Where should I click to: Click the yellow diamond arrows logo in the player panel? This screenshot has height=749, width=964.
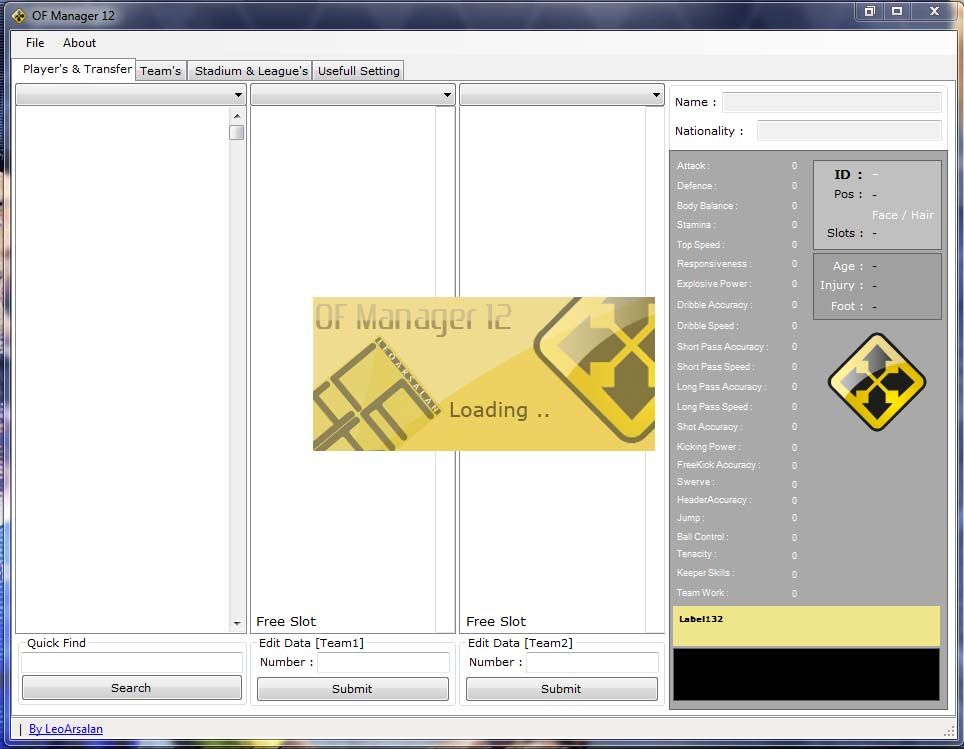click(x=876, y=382)
